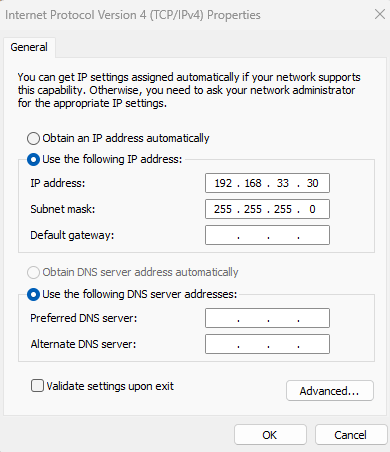Click the last octet of Alternate DNS server
The width and height of the screenshot is (390, 452).
coord(313,344)
